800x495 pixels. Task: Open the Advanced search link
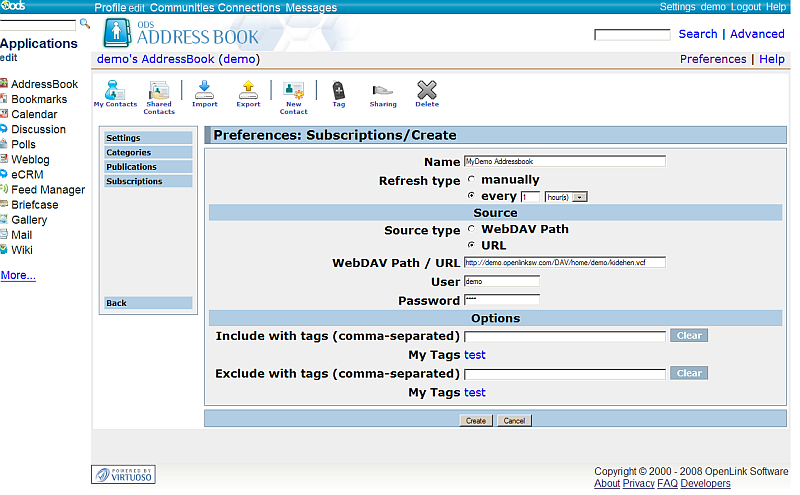757,34
